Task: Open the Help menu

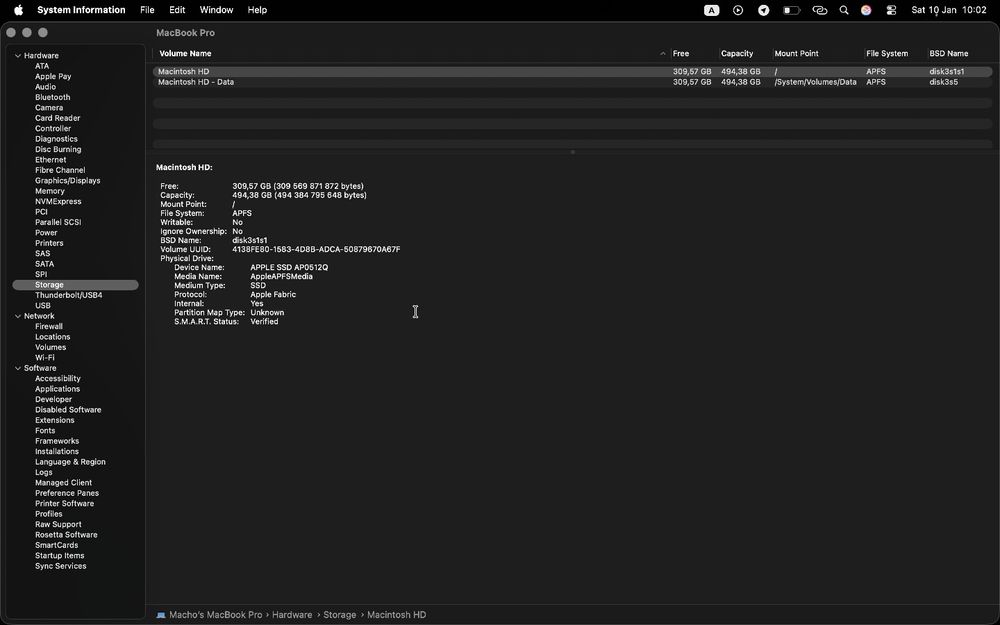Action: pos(257,10)
